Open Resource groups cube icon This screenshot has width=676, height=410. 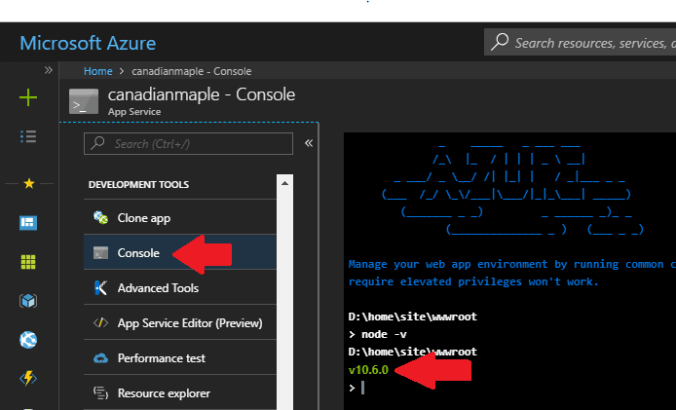(x=28, y=300)
